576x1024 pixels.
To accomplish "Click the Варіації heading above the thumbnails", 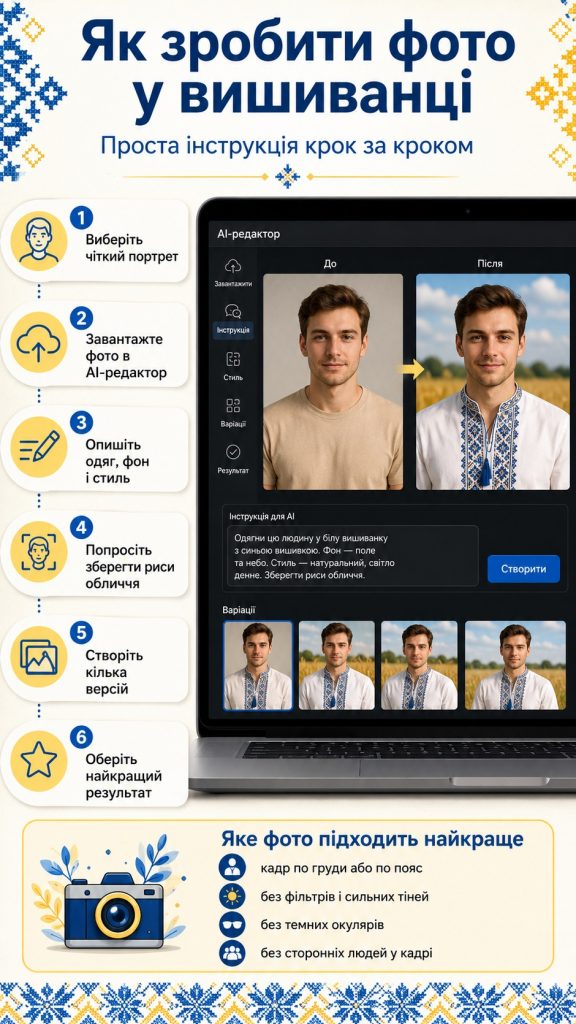I will (x=238, y=610).
